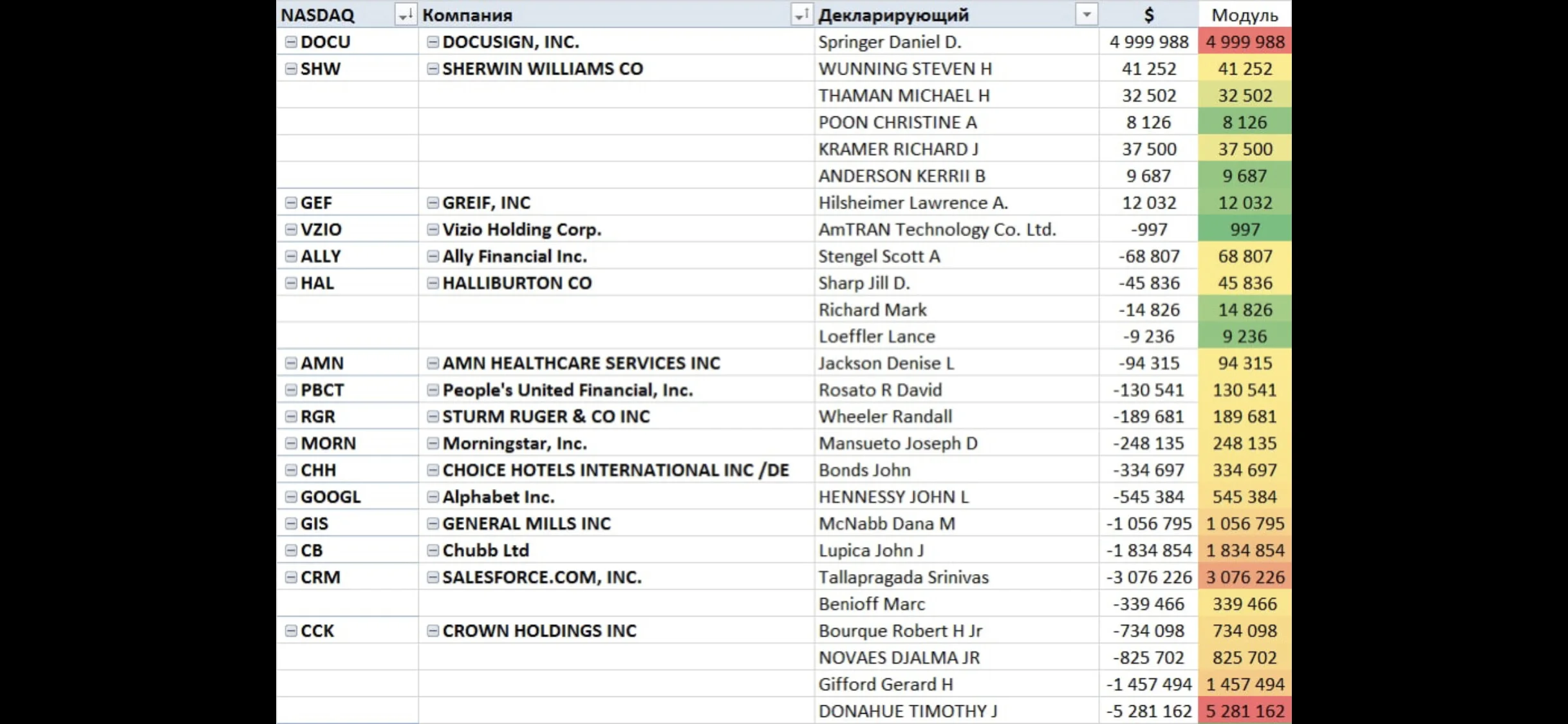This screenshot has width=1568, height=724.
Task: Select the 'Springer Daniel D.' cell
Action: pyautogui.click(x=957, y=42)
